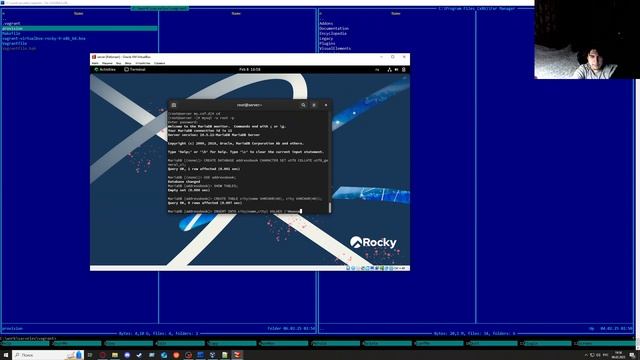Click the sixth function key button in Far's bottom bar
Image resolution: width=640 pixels, height=360 pixels.
[x=285, y=343]
